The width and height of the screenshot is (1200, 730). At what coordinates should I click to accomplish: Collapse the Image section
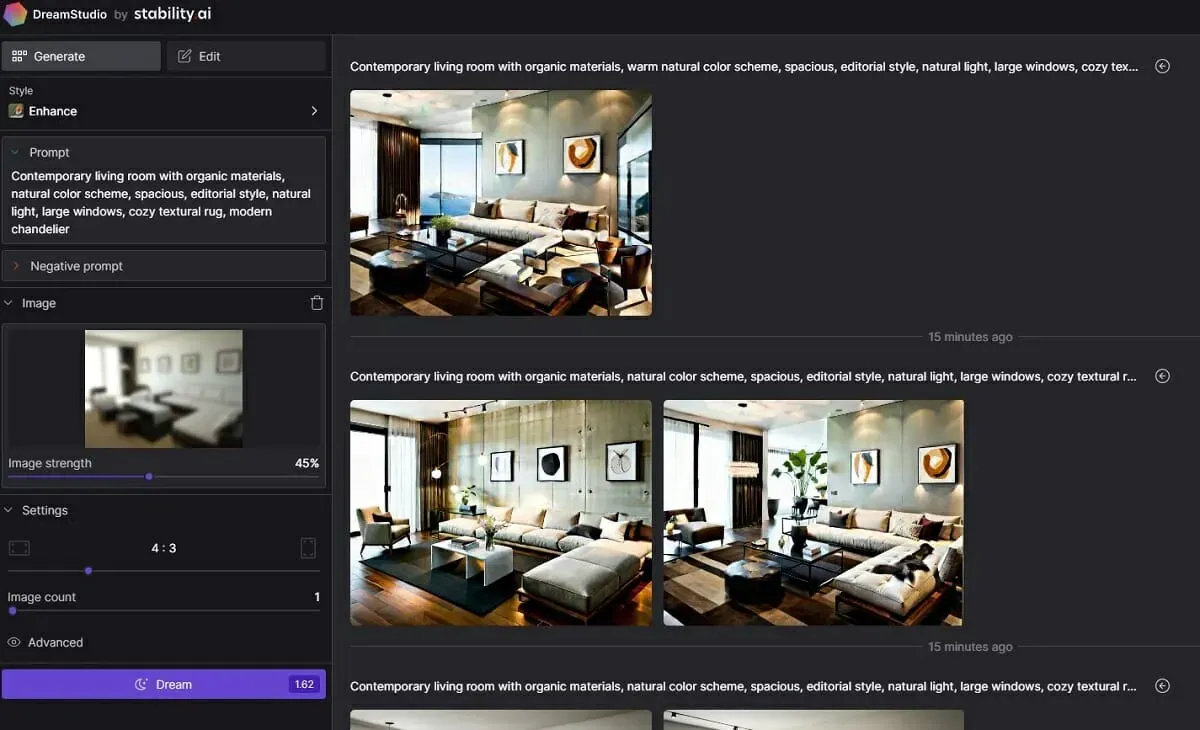click(x=9, y=303)
